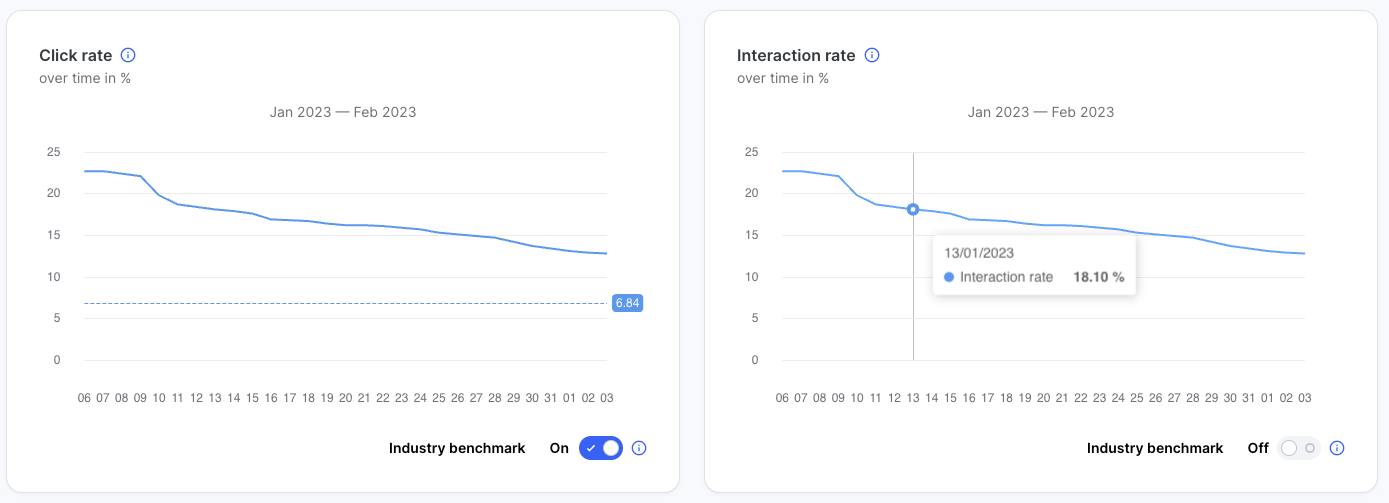Click Jan 2023 — Feb 2023 label on Click rate chart

coord(343,112)
